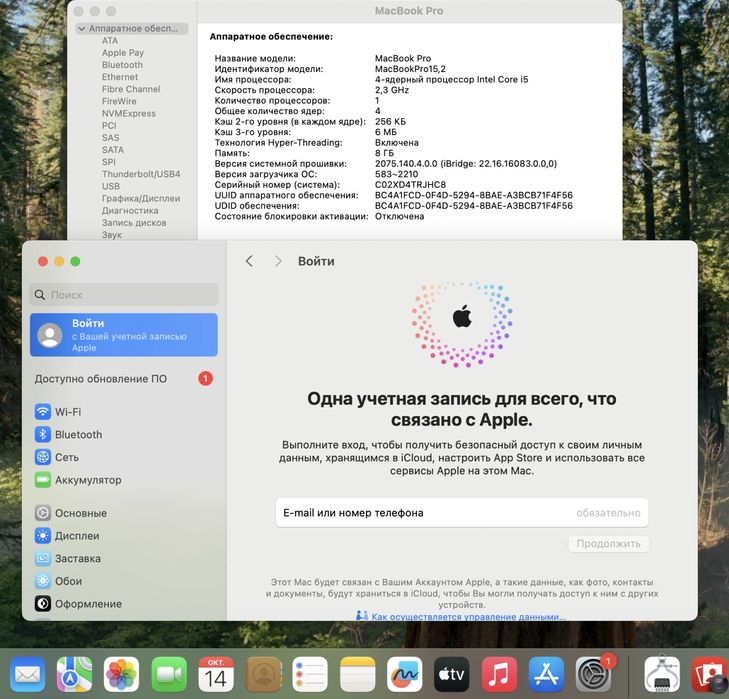The width and height of the screenshot is (729, 699).
Task: Select Ethernet in System Information sidebar
Action: point(120,77)
